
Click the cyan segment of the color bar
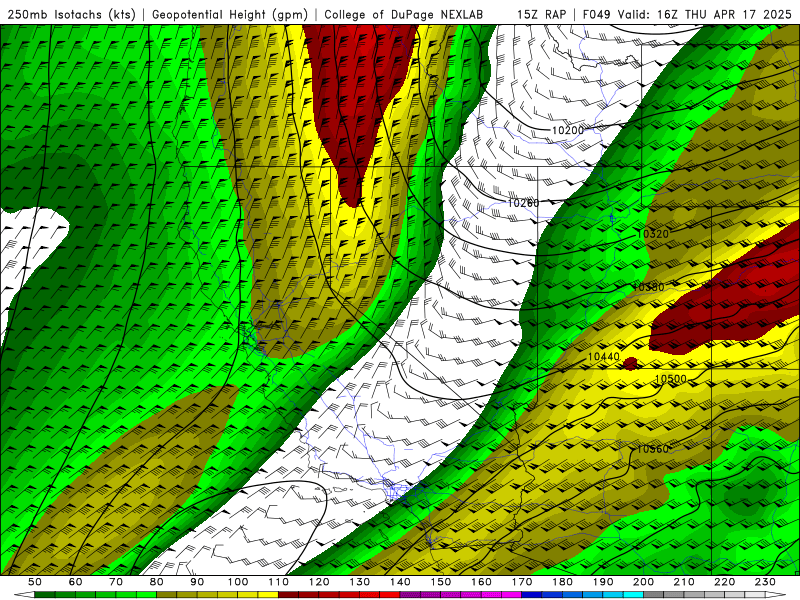[x=633, y=595]
